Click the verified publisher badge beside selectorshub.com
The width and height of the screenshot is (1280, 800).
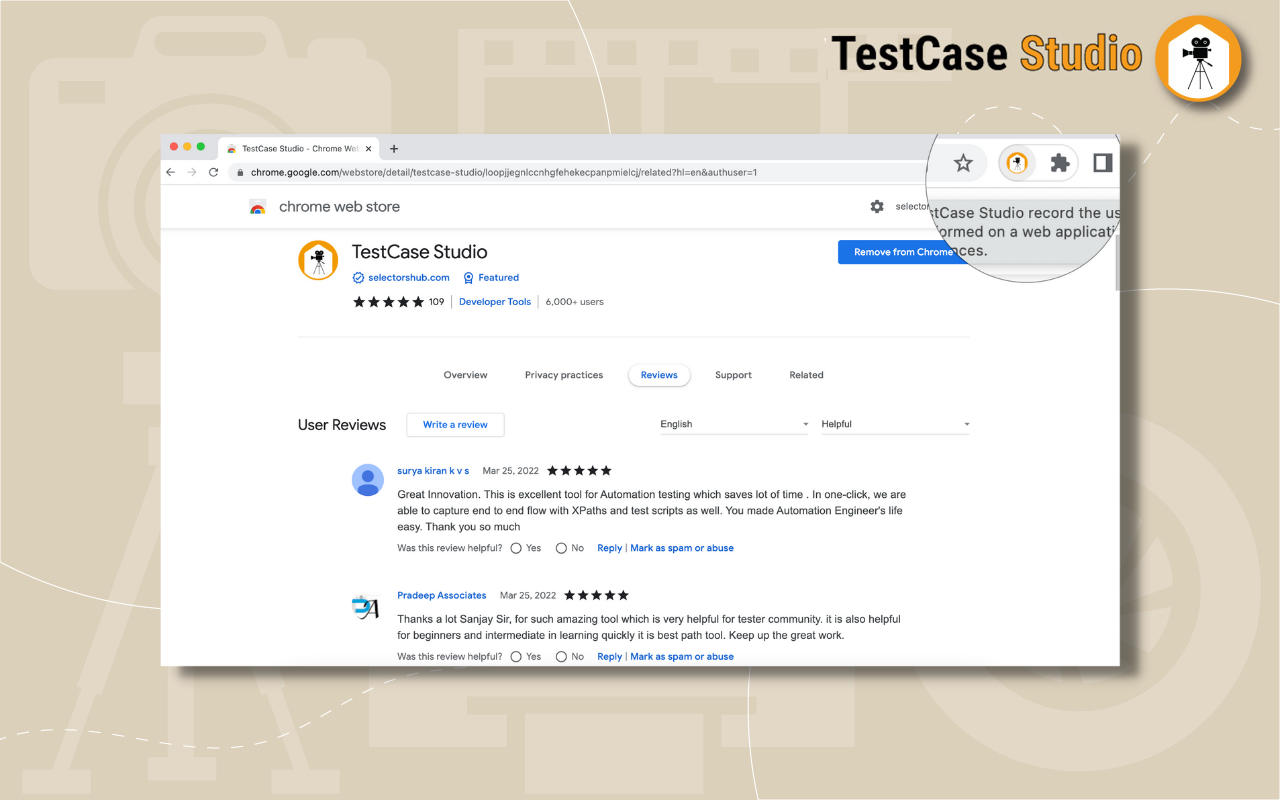356,277
